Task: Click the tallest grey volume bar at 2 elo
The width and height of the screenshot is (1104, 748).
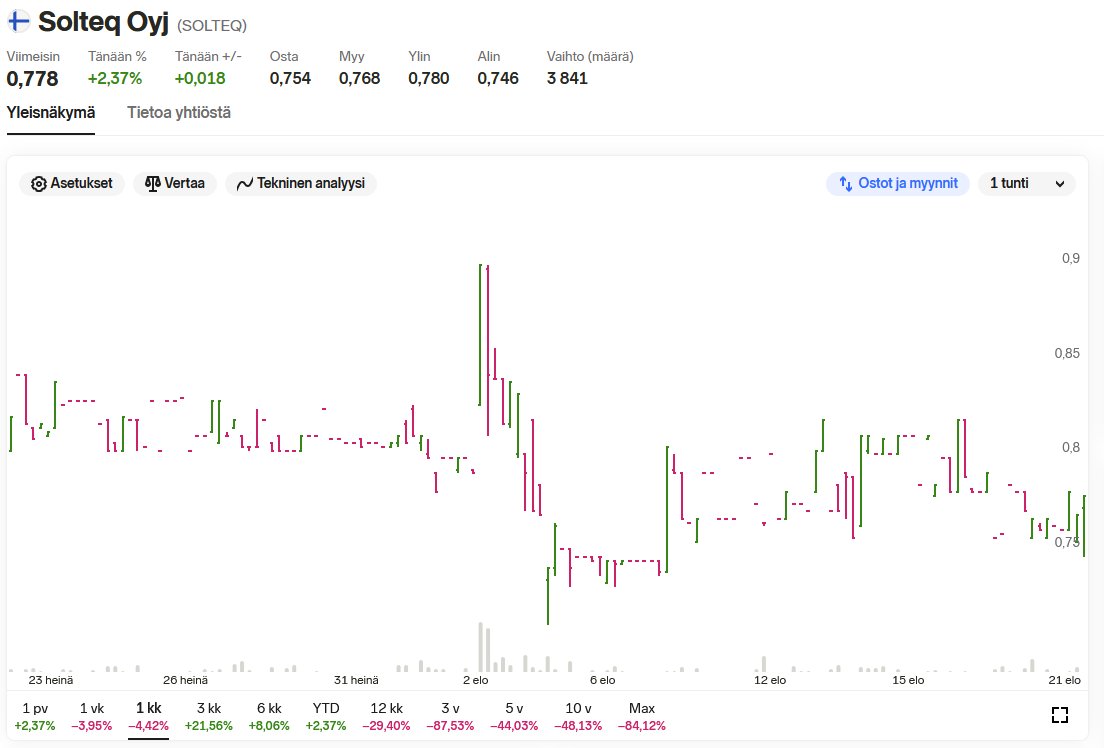Action: point(481,647)
